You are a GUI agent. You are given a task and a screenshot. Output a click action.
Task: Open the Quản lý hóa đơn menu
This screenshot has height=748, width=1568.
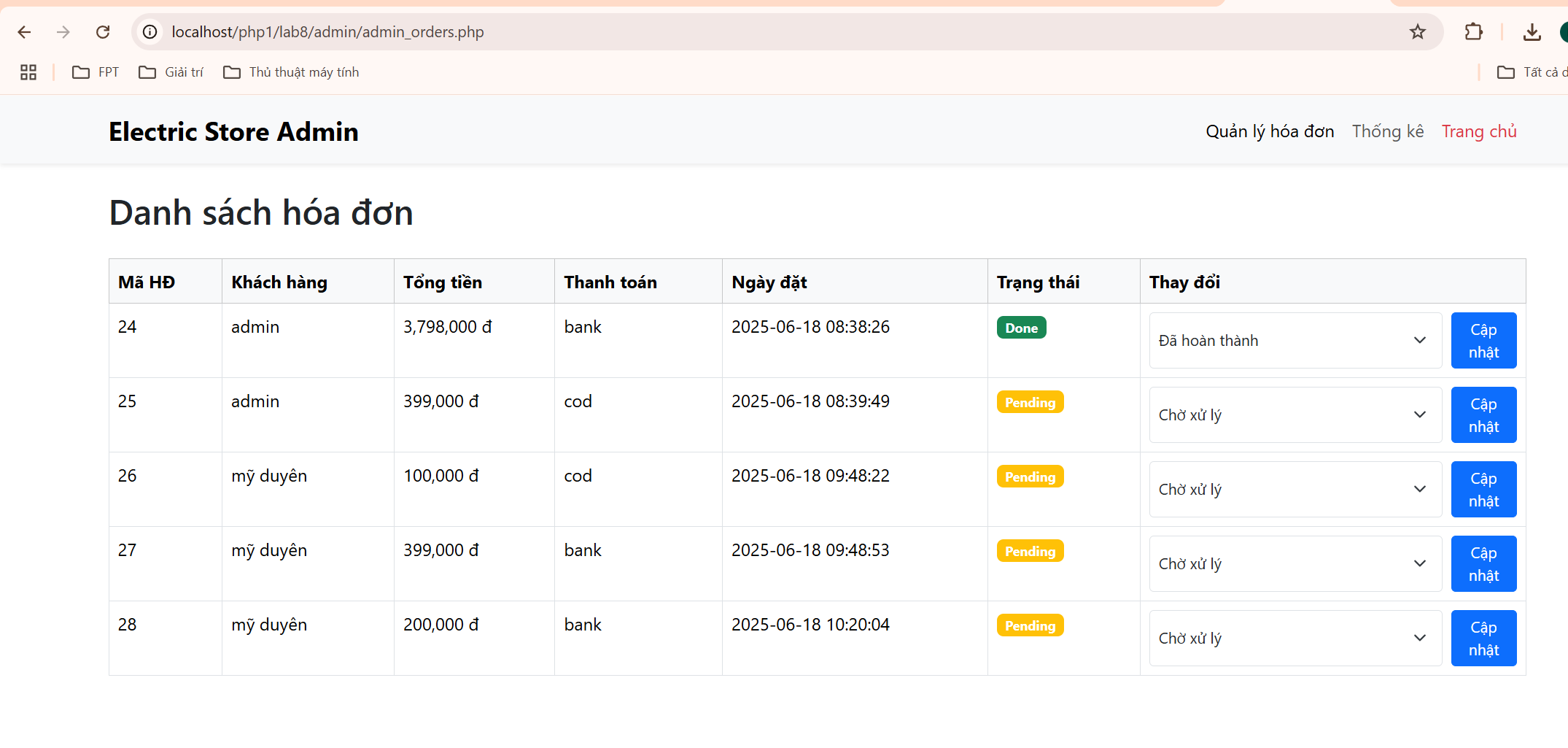(x=1270, y=131)
